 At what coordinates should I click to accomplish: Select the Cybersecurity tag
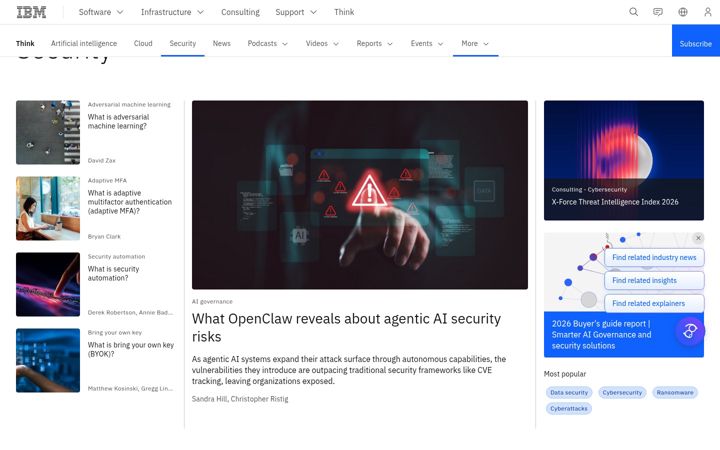[622, 393]
